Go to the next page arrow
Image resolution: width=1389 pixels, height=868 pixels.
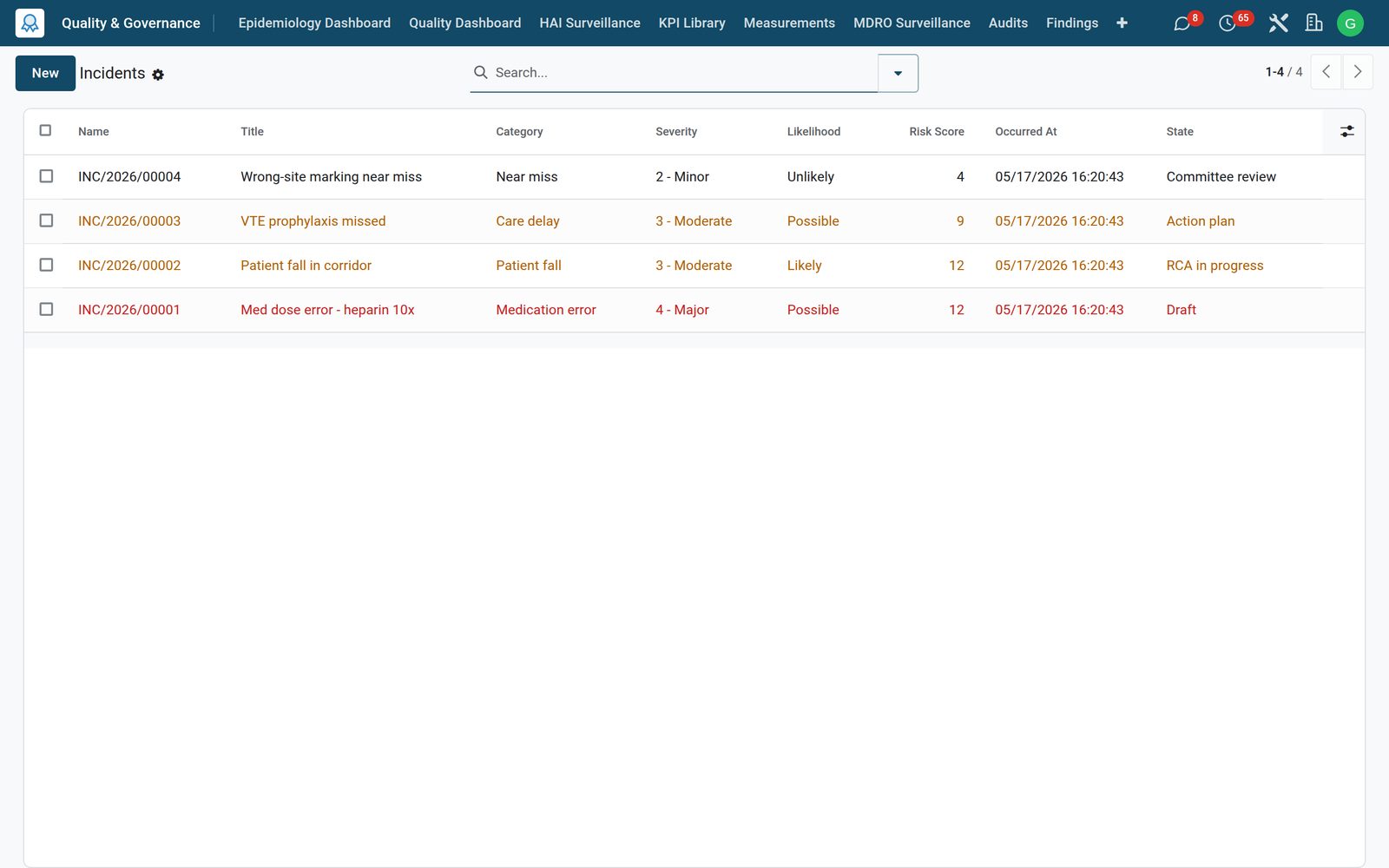1358,72
